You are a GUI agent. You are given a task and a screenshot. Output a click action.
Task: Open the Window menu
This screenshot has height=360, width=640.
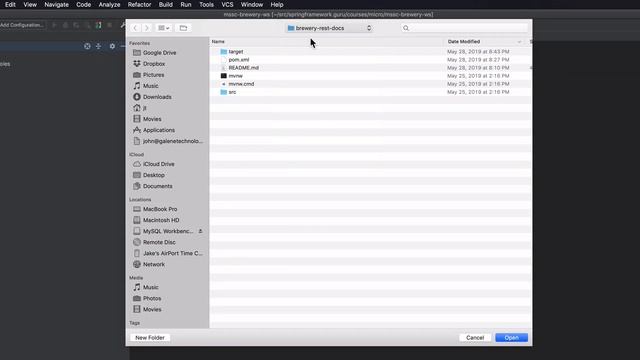(251, 4)
